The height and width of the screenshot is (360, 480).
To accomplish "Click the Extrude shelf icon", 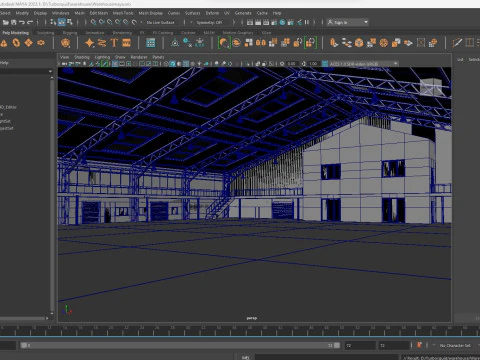I will tap(334, 43).
